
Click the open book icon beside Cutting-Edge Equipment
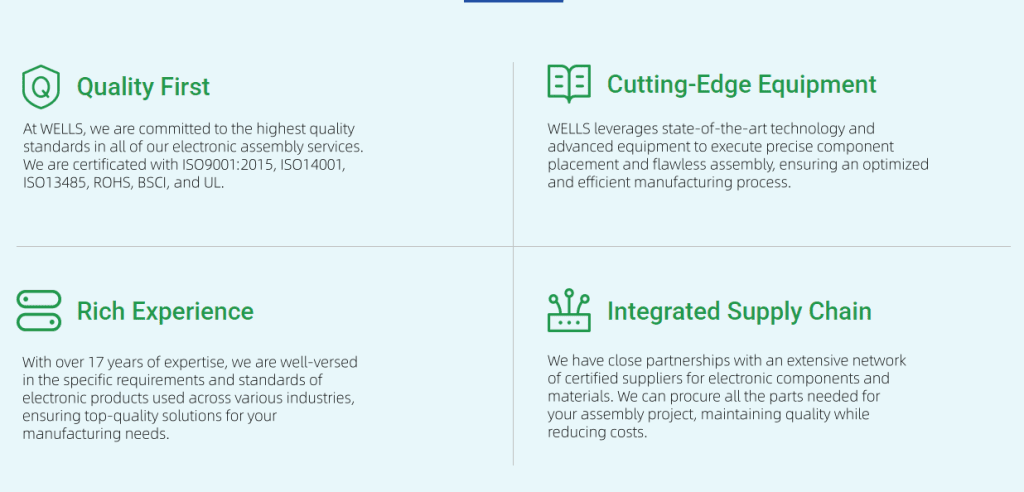(x=569, y=83)
